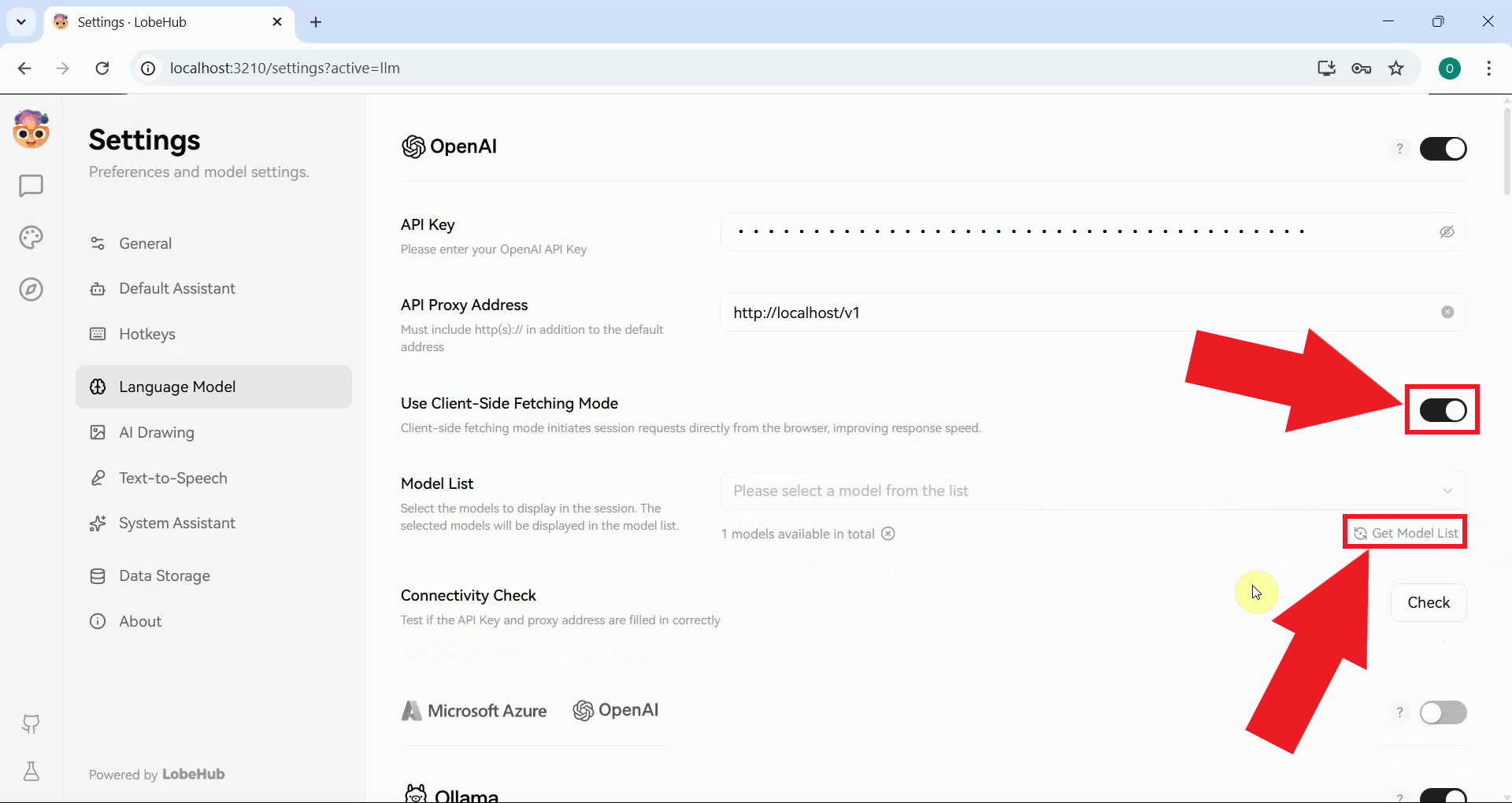1512x803 pixels.
Task: Switch to the Data Storage settings section
Action: 164,575
